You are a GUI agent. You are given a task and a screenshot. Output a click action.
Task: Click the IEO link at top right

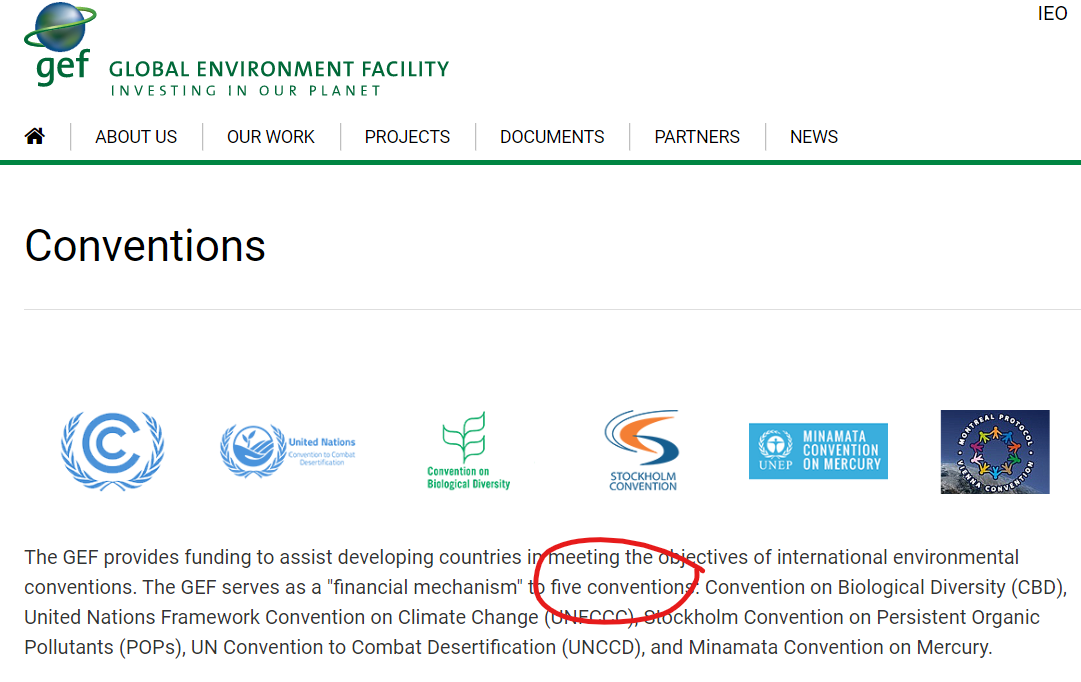pos(1052,14)
